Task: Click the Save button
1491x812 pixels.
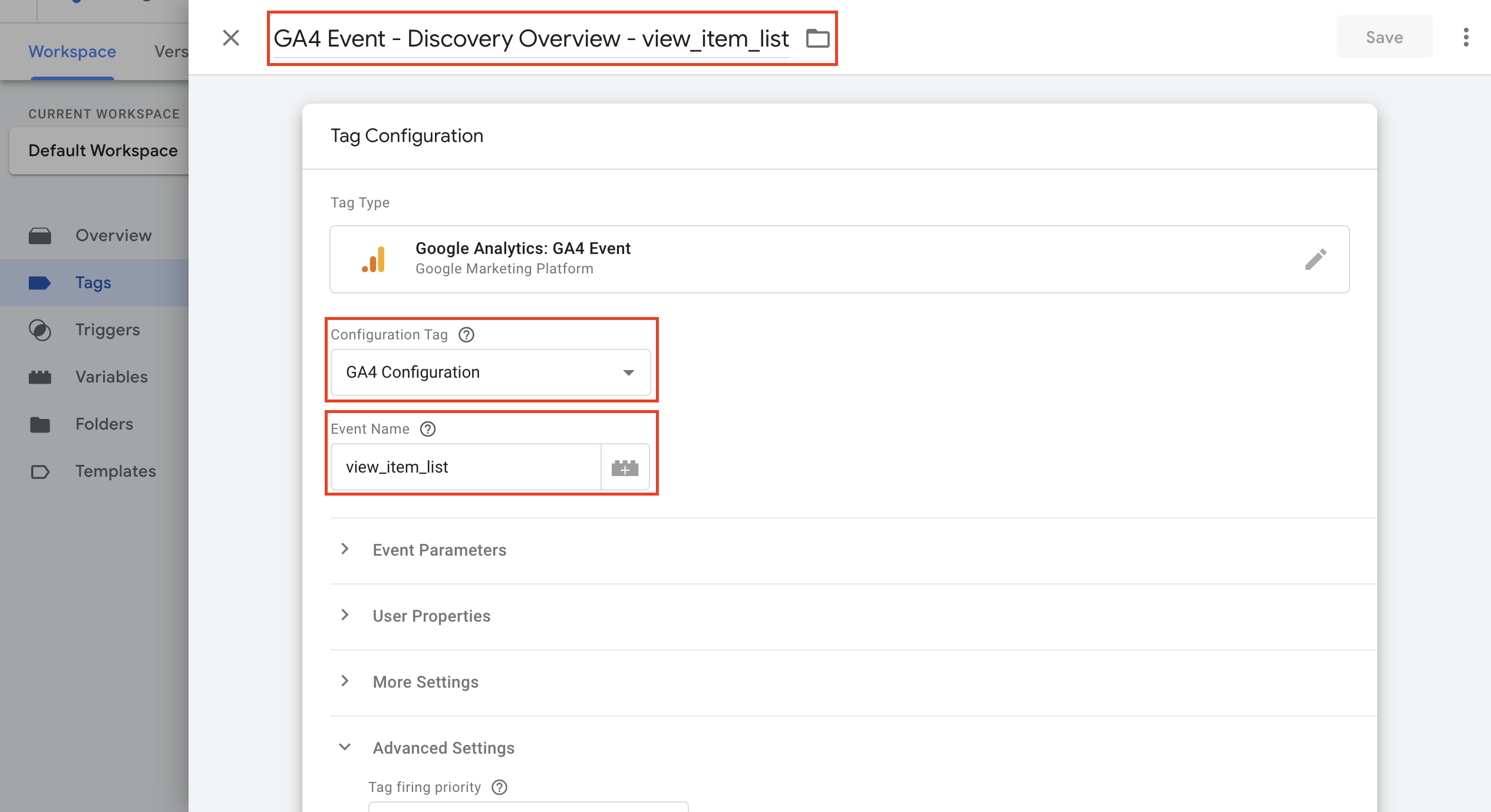Action: [1384, 37]
